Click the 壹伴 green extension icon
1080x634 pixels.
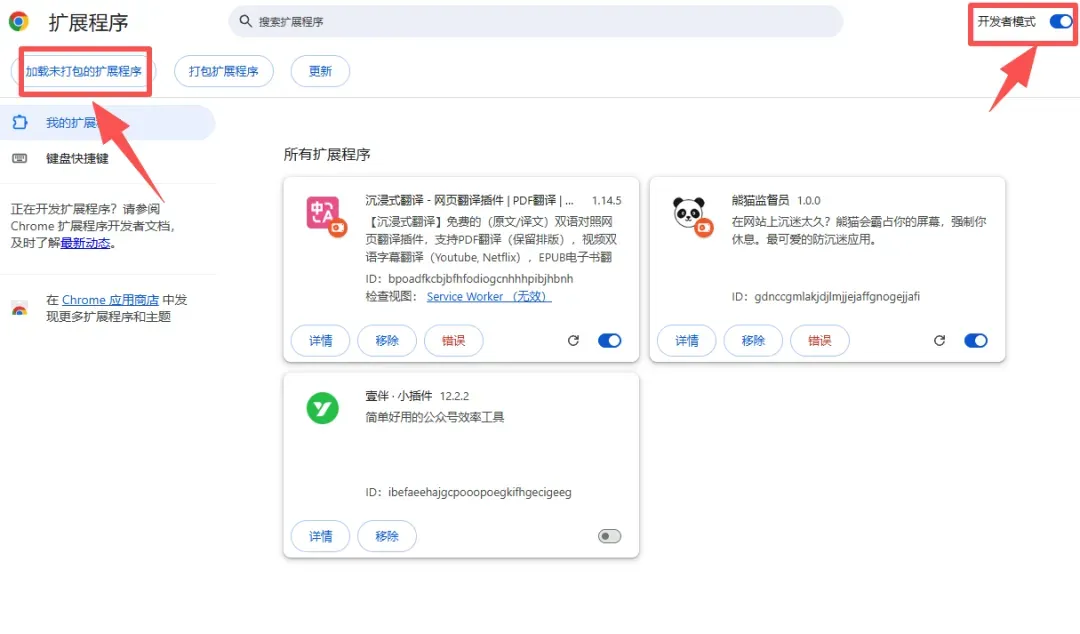pyautogui.click(x=322, y=408)
